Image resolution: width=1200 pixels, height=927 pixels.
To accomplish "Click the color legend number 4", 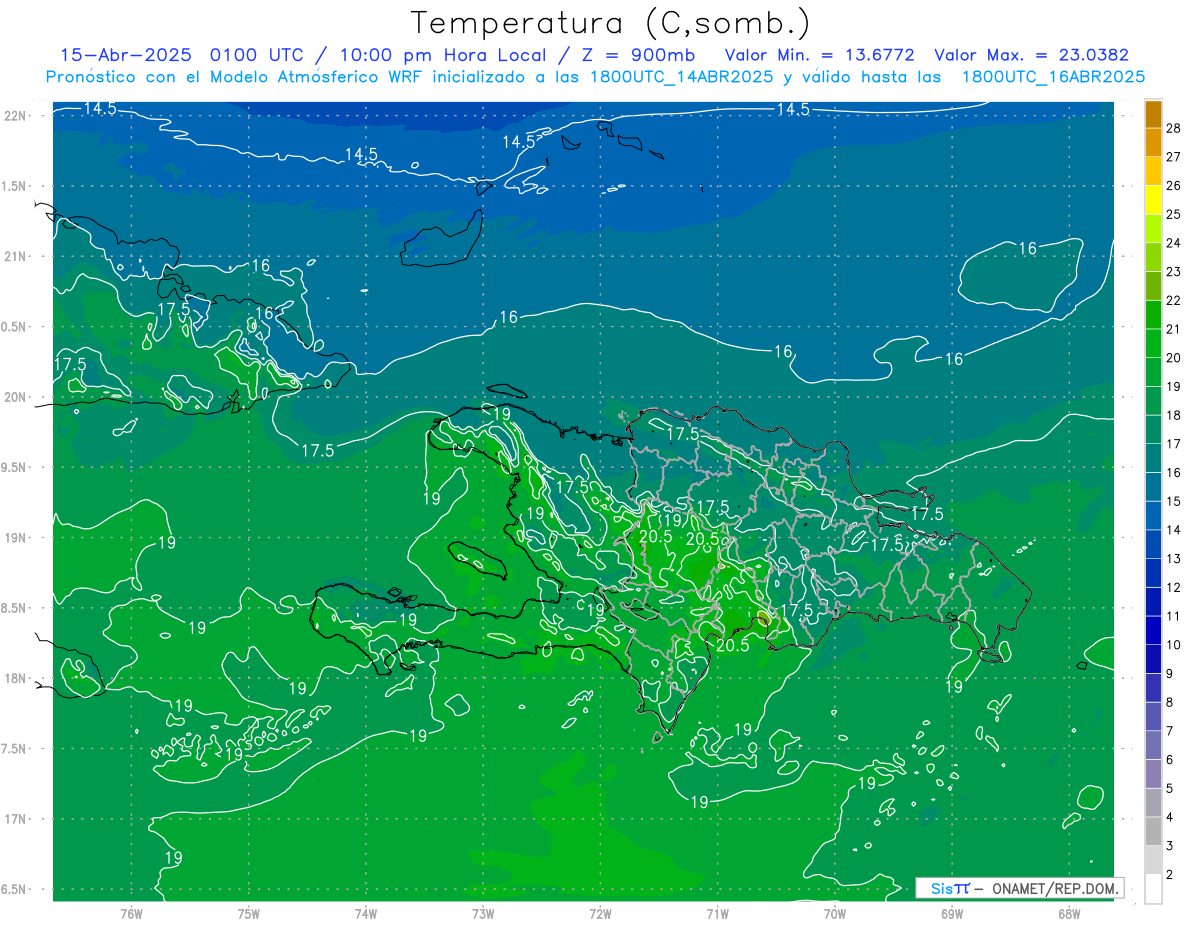I will pyautogui.click(x=1171, y=818).
